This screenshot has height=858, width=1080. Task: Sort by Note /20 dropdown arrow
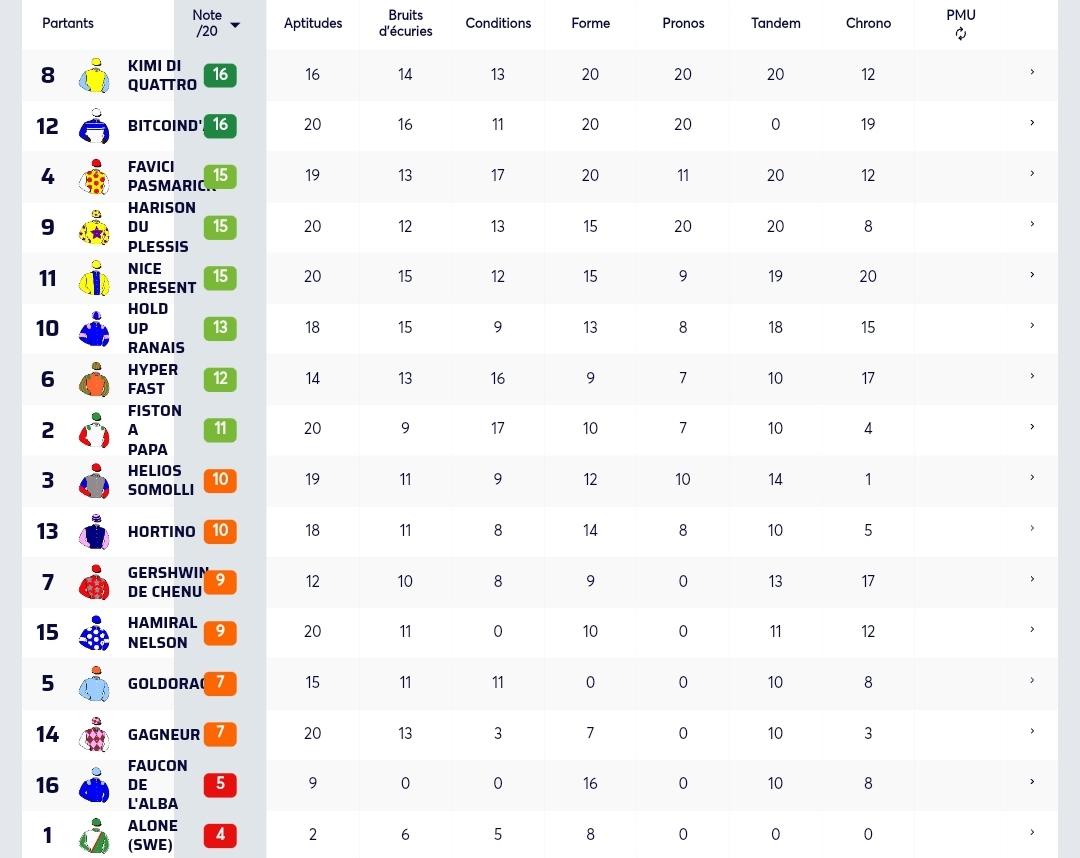235,25
